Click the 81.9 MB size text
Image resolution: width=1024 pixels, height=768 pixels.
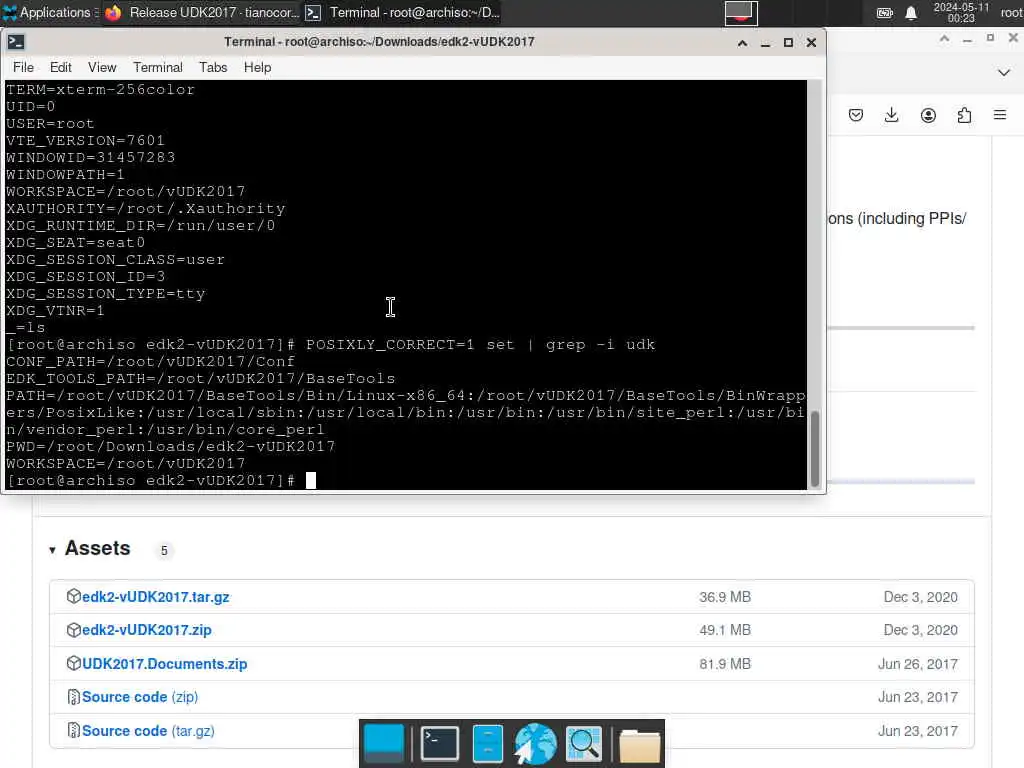(725, 664)
